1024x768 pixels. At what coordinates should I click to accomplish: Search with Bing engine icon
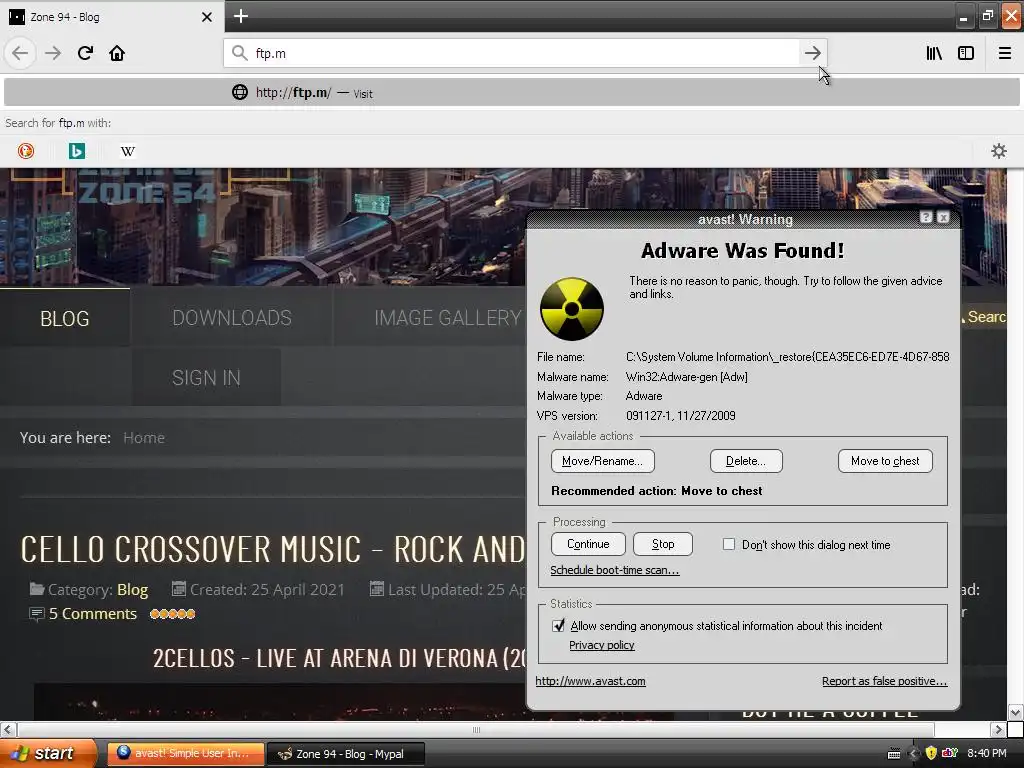tap(76, 151)
